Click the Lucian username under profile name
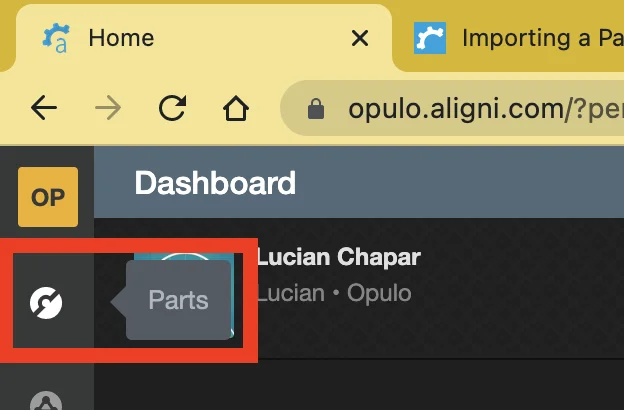Screen dimensions: 624x410 [x=290, y=294]
